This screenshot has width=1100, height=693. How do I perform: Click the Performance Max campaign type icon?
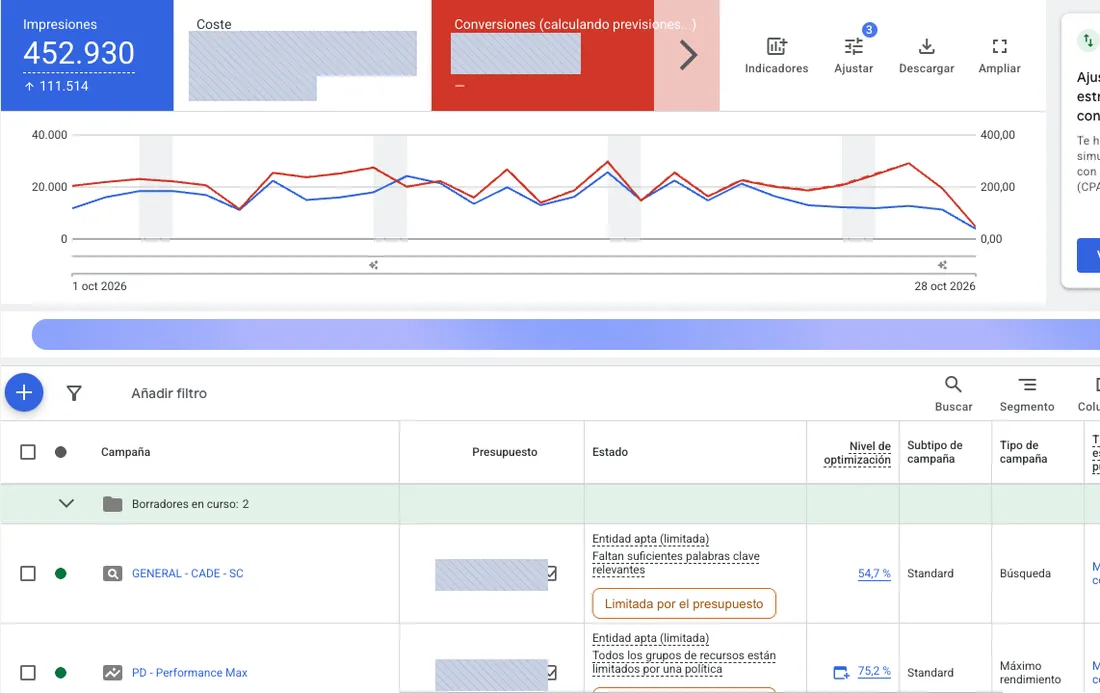click(x=112, y=672)
